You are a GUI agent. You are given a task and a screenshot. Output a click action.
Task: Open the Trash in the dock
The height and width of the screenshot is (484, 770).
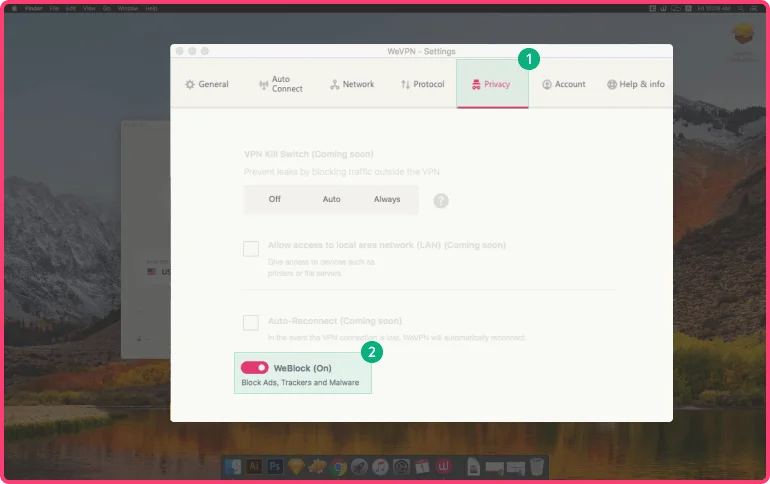(537, 467)
